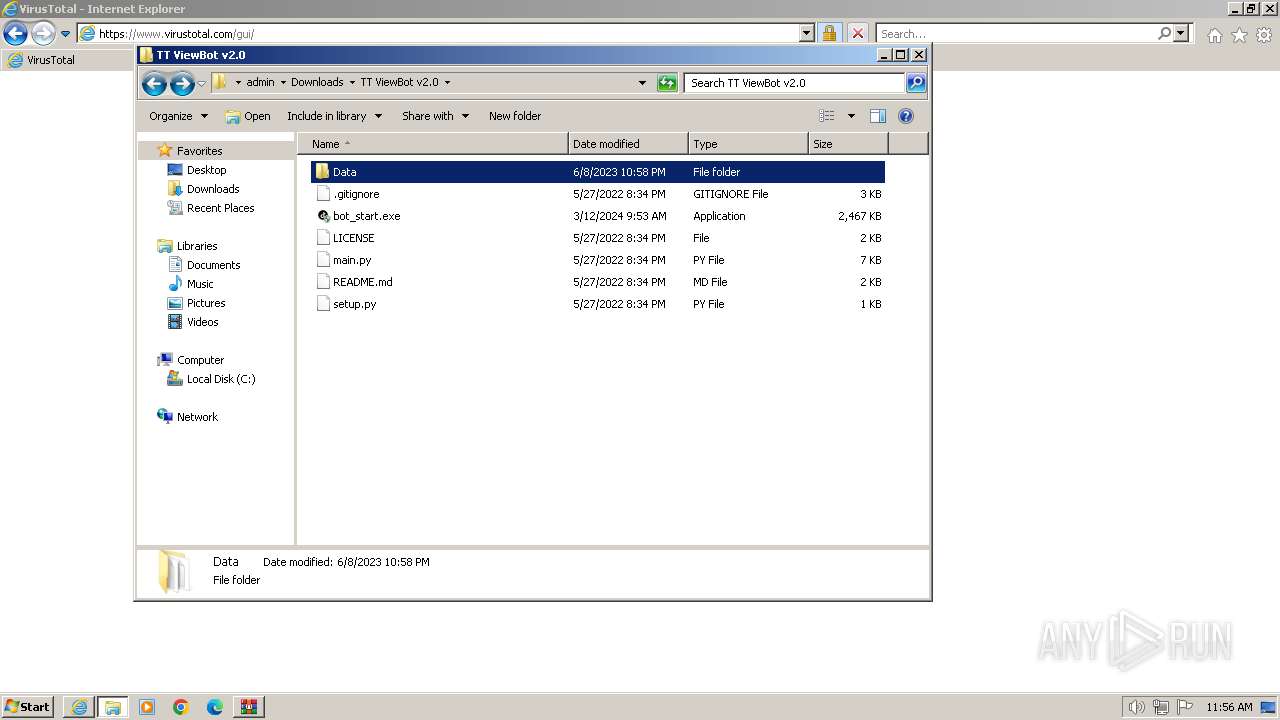Image resolution: width=1280 pixels, height=720 pixels.
Task: Open IE Favorites star icon
Action: [x=1239, y=35]
